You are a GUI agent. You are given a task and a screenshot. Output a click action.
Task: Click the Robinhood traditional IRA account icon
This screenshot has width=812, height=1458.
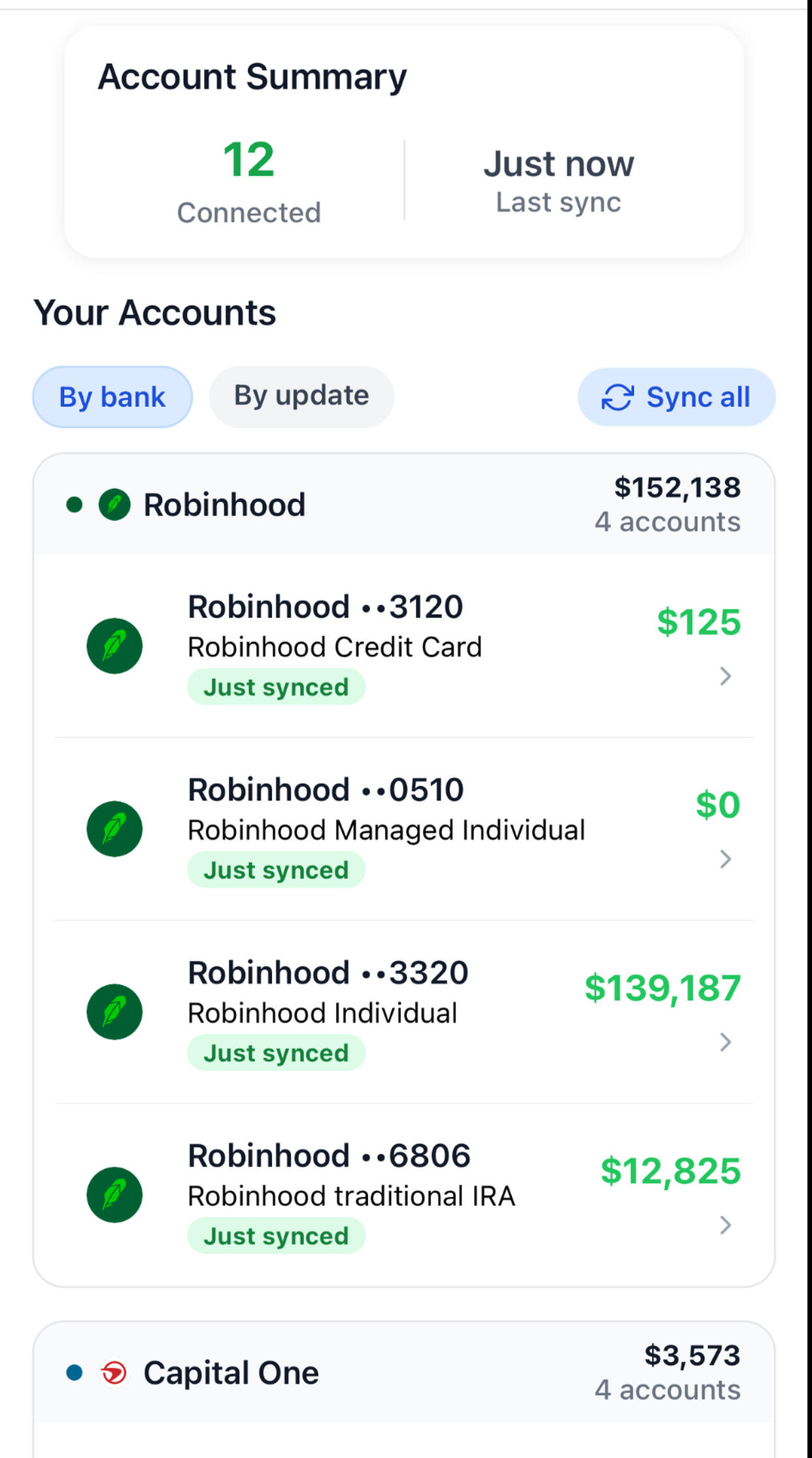[114, 1195]
